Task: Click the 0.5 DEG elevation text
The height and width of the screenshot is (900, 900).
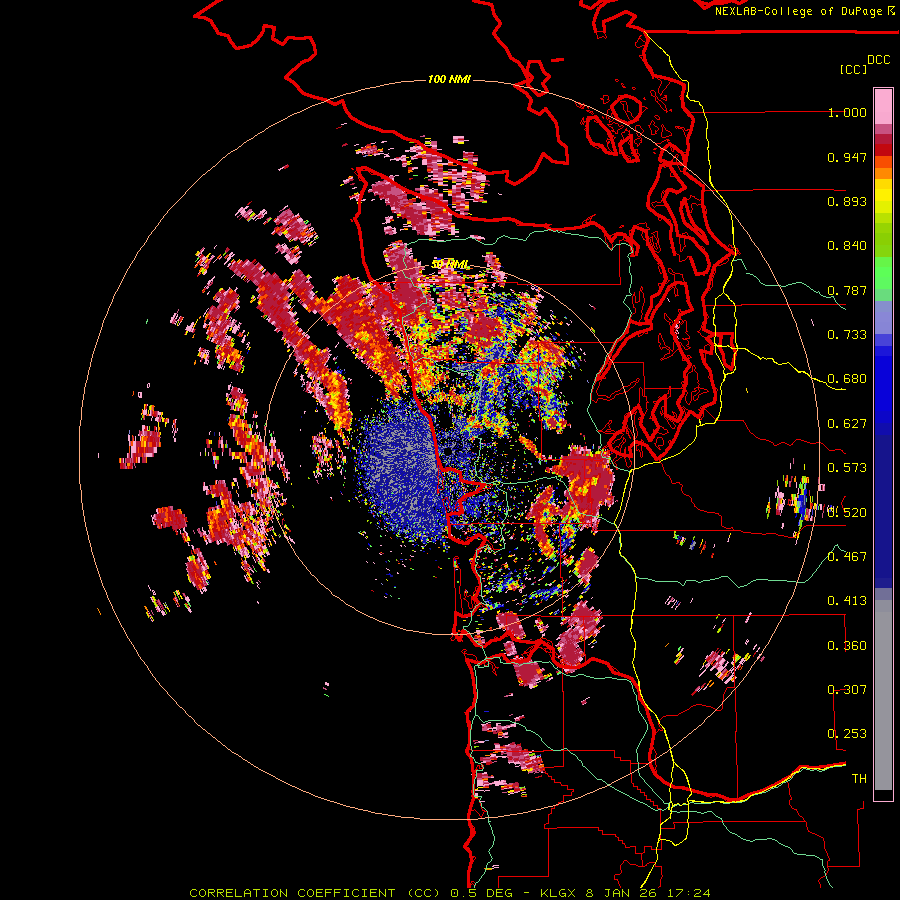Action: [x=481, y=893]
